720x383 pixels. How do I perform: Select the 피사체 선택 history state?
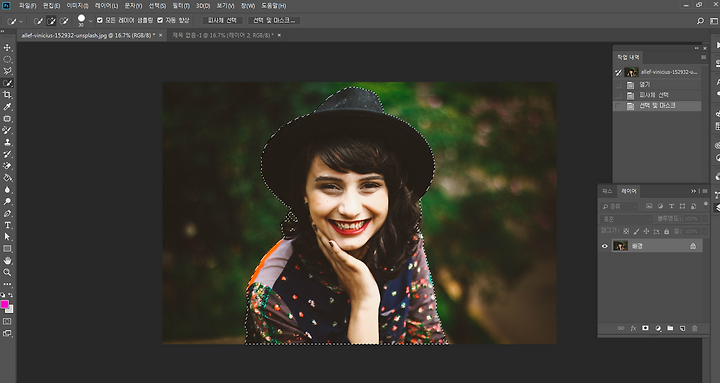[x=658, y=95]
